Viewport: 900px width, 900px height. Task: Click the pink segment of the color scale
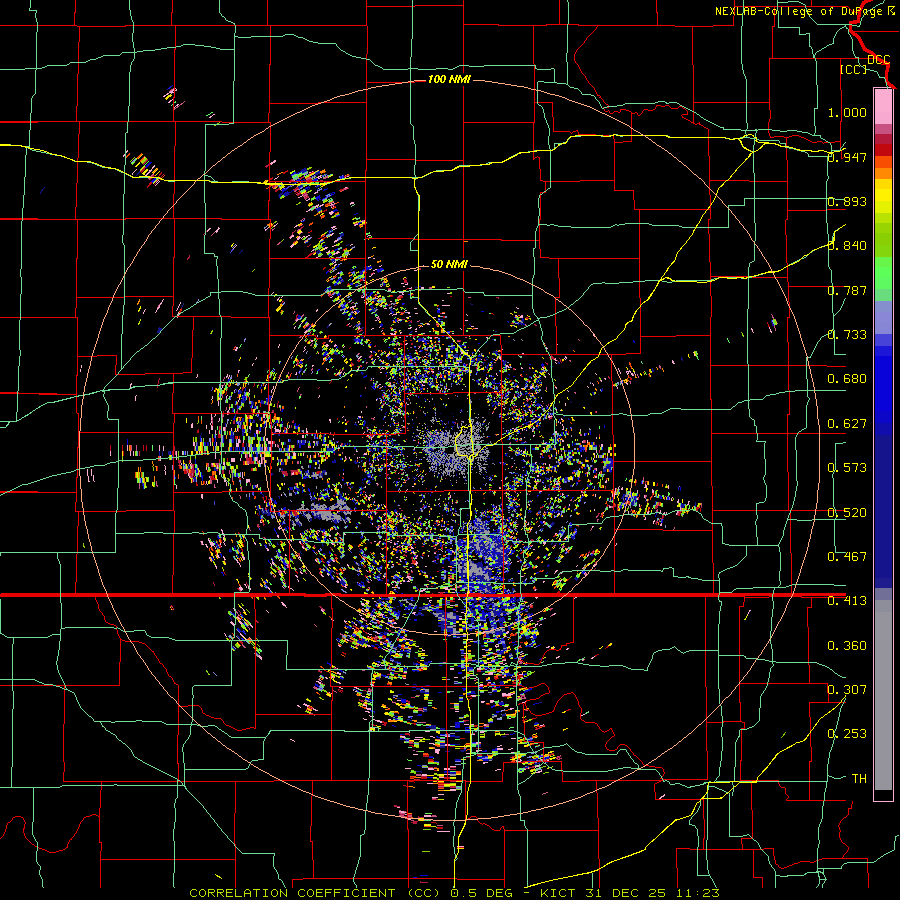(x=883, y=106)
